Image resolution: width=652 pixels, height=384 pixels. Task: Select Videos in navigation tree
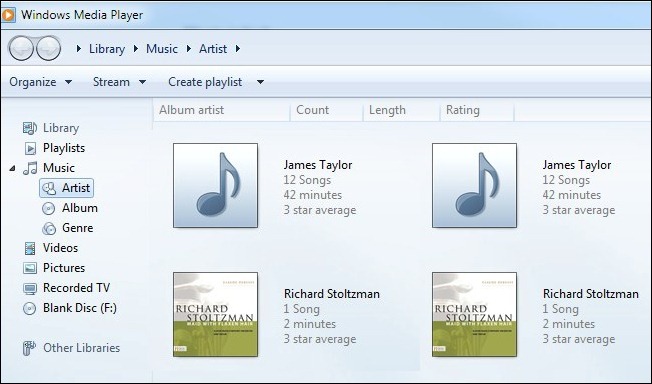pyautogui.click(x=60, y=248)
